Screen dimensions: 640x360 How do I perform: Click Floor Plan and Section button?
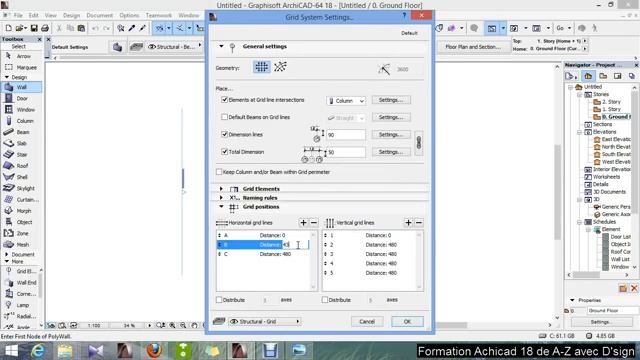click(473, 47)
